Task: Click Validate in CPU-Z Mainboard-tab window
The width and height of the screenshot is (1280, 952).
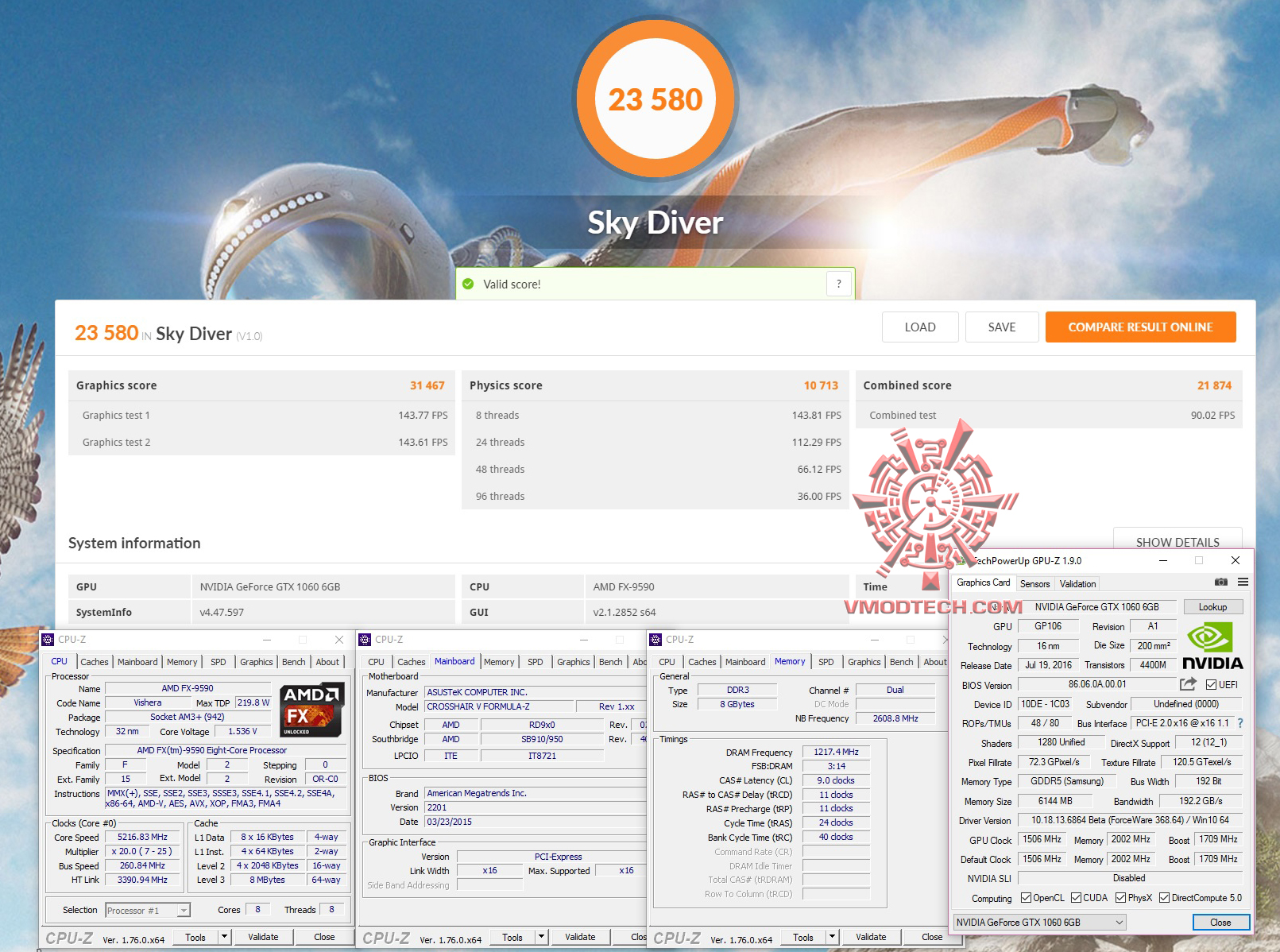Action: [x=580, y=937]
